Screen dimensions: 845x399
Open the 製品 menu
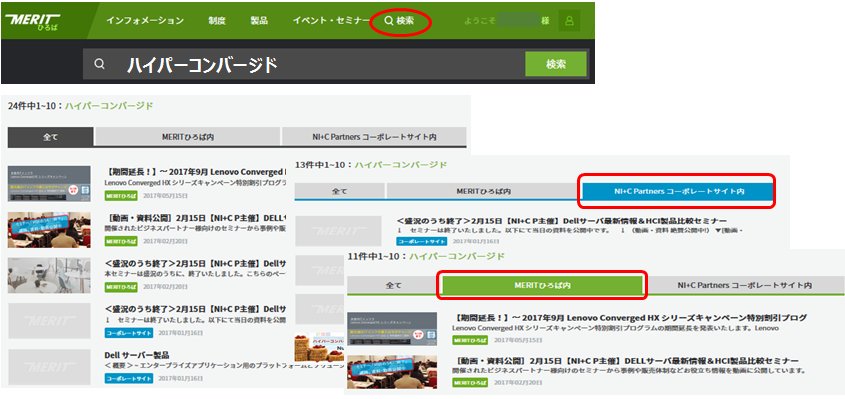pyautogui.click(x=259, y=21)
